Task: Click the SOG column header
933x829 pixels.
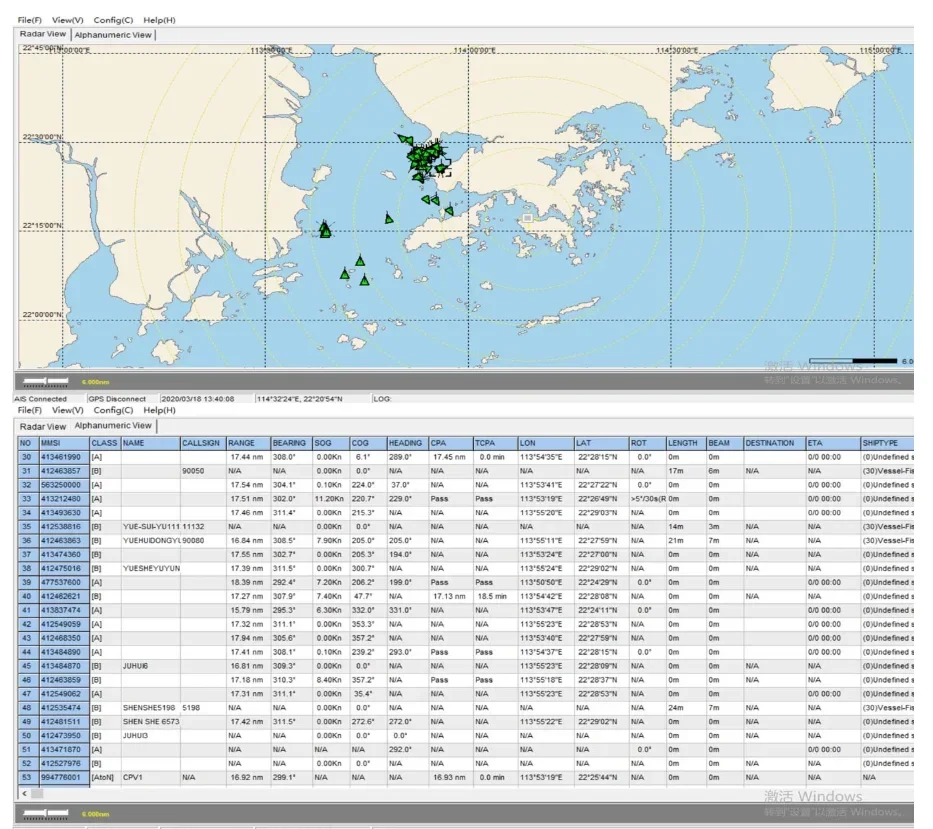Action: click(x=331, y=443)
